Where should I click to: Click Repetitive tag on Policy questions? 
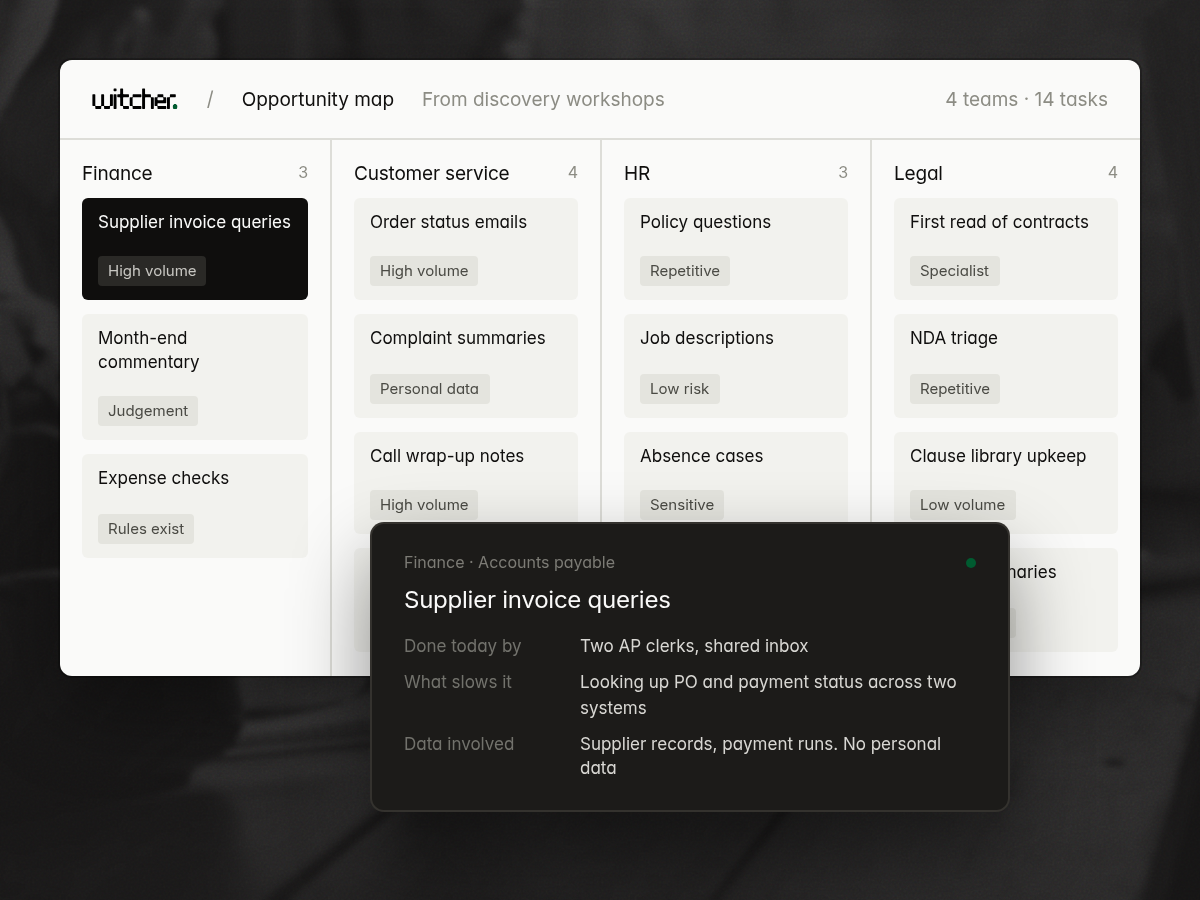coord(685,271)
